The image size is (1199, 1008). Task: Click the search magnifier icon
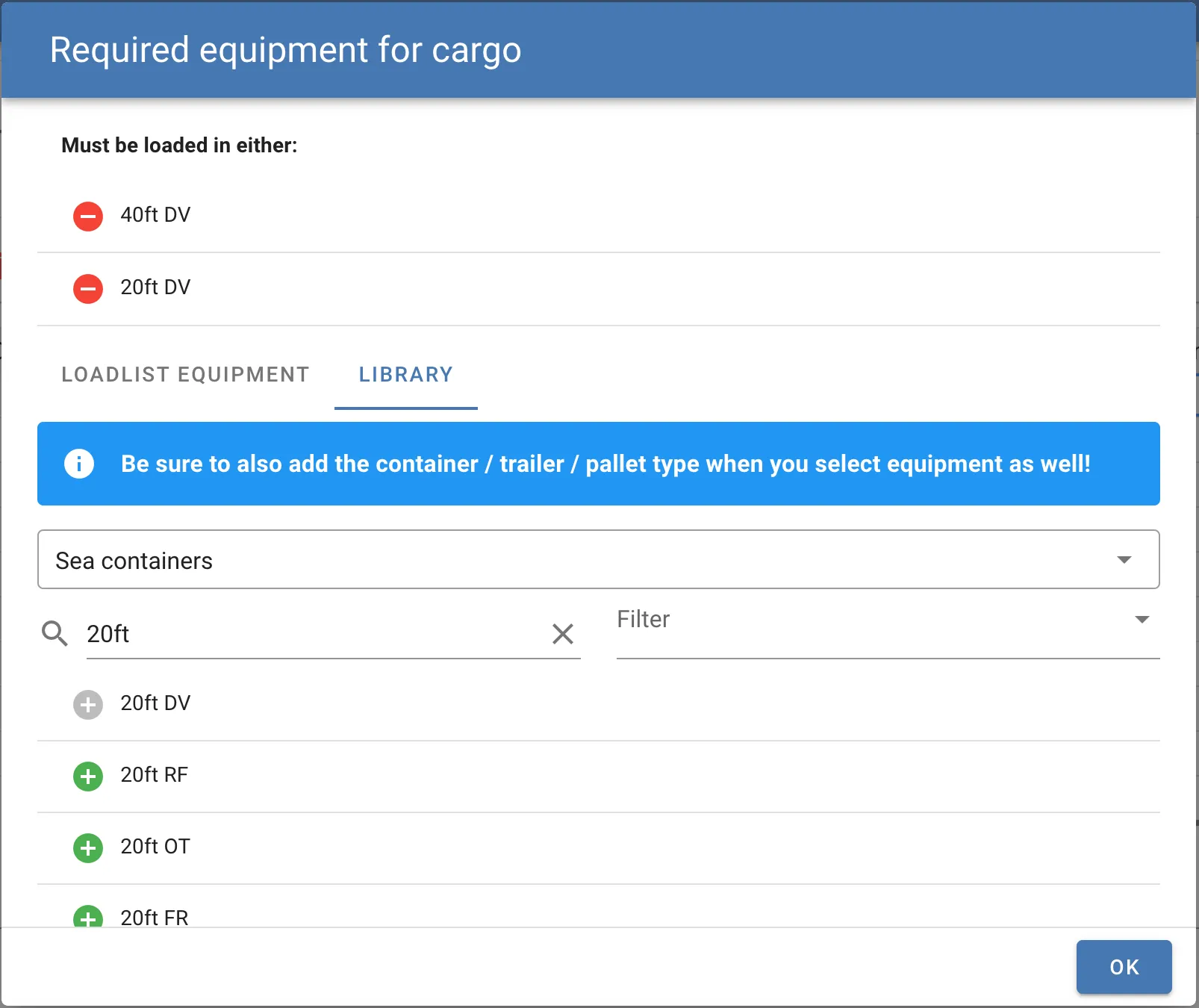(54, 634)
